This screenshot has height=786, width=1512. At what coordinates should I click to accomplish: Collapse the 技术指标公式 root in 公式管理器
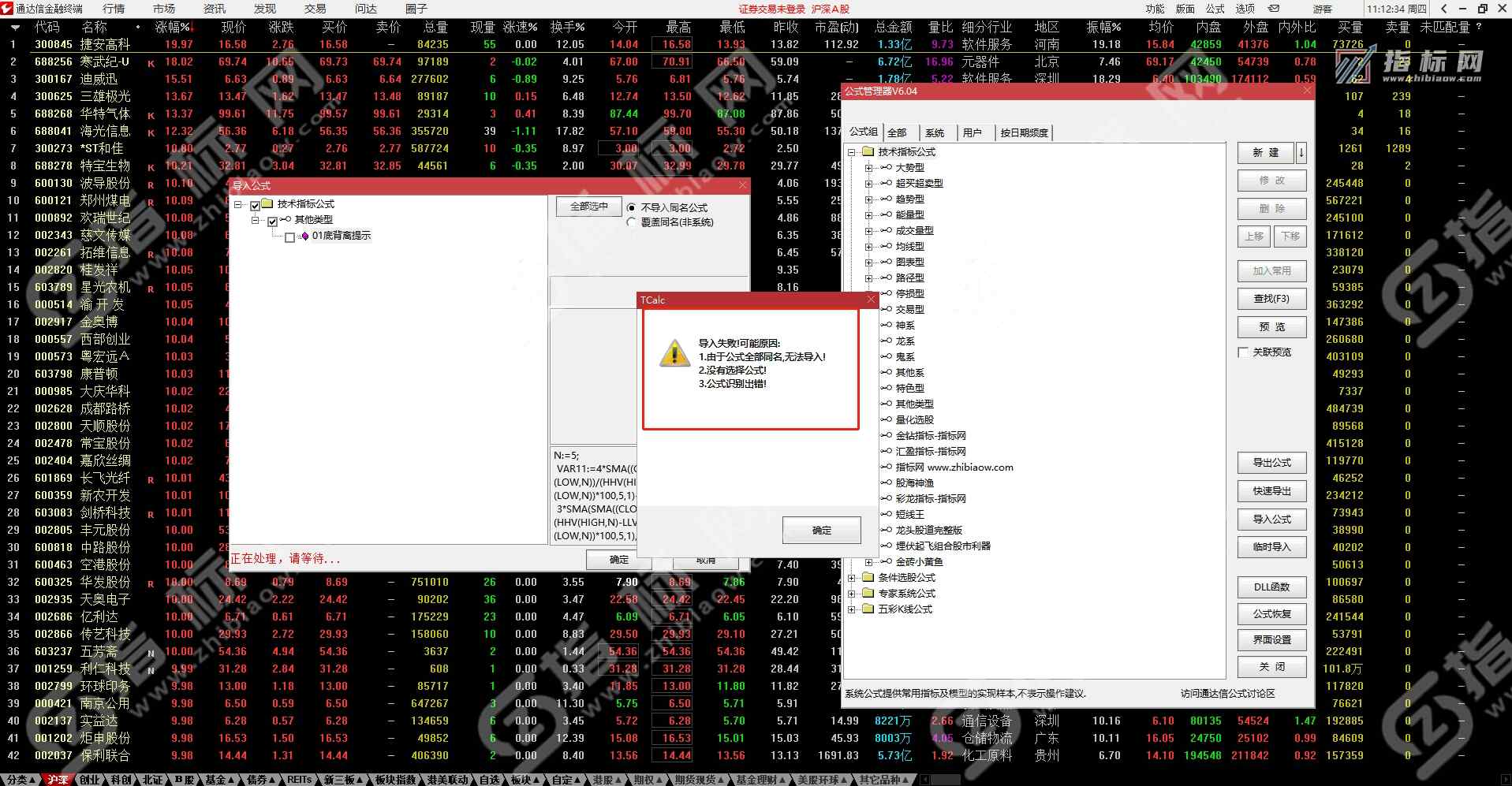(x=851, y=151)
